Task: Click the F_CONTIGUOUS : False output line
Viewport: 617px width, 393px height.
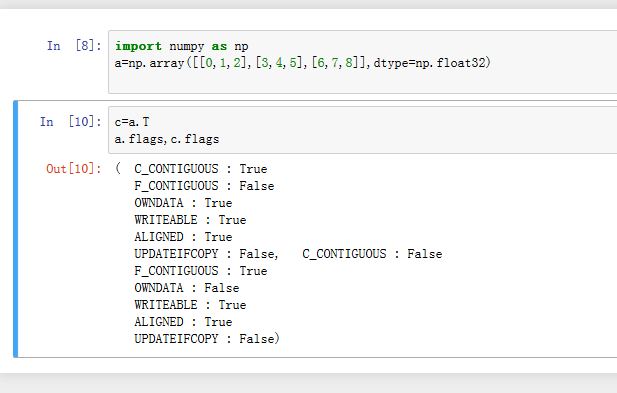Action: pos(204,186)
